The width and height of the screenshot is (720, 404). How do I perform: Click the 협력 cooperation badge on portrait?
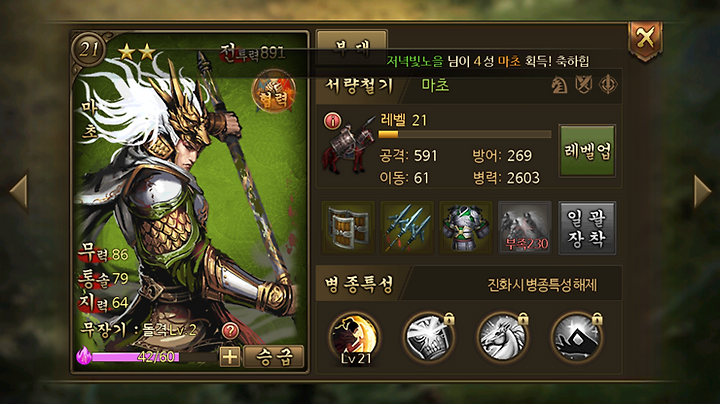click(x=274, y=92)
